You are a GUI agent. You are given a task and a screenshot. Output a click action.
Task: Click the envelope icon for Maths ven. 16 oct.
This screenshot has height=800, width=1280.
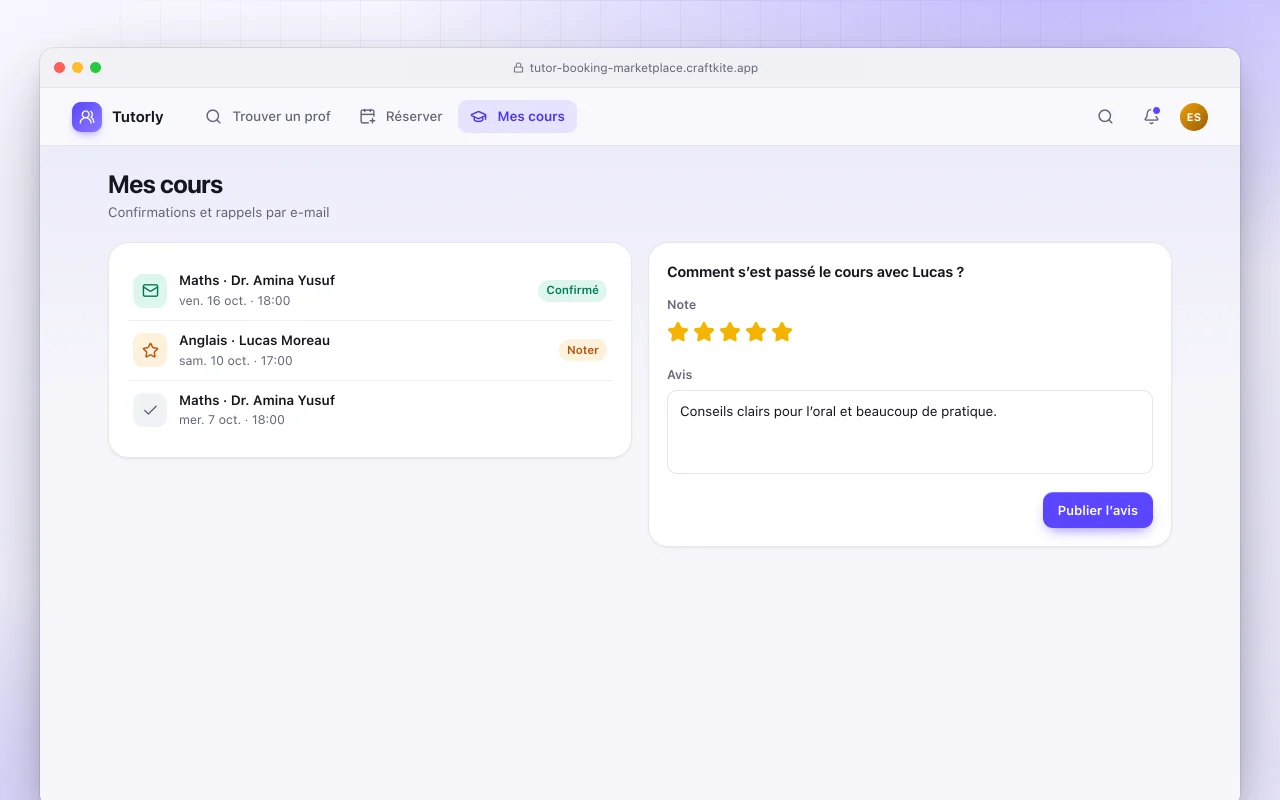pyautogui.click(x=150, y=290)
